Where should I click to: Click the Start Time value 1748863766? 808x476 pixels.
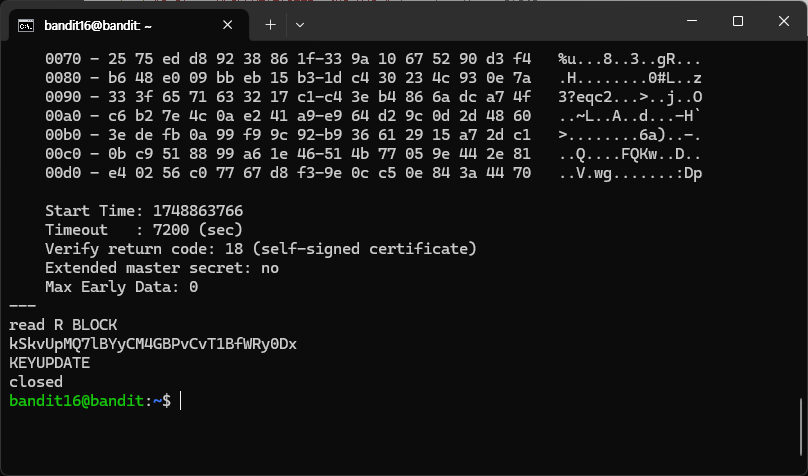[x=198, y=211]
